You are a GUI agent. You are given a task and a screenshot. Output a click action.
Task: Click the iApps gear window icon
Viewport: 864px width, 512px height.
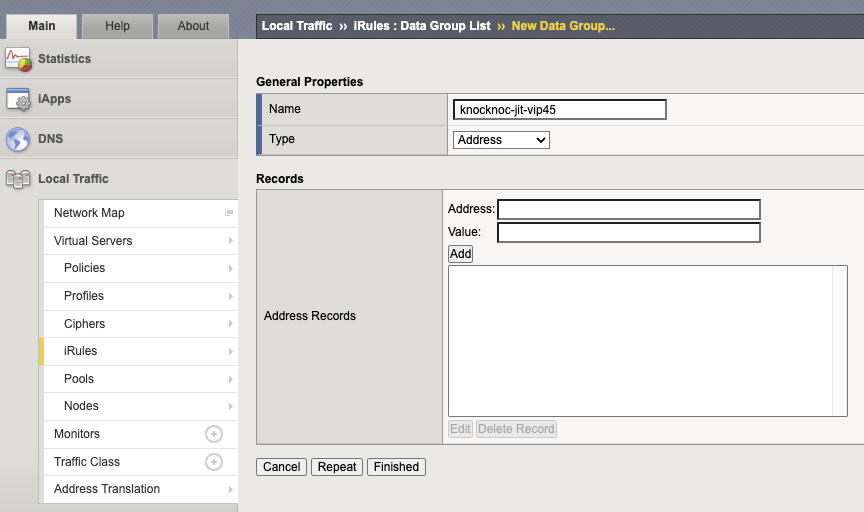(18, 99)
